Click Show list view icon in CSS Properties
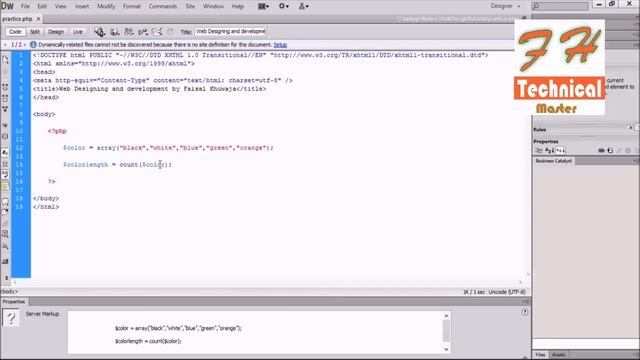The height and width of the screenshot is (360, 640). pos(550,151)
